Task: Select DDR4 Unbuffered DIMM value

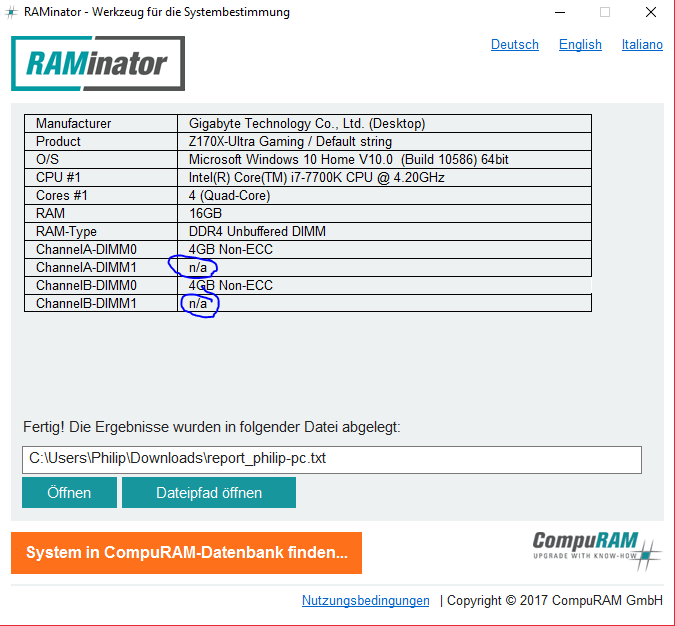Action: coord(384,232)
